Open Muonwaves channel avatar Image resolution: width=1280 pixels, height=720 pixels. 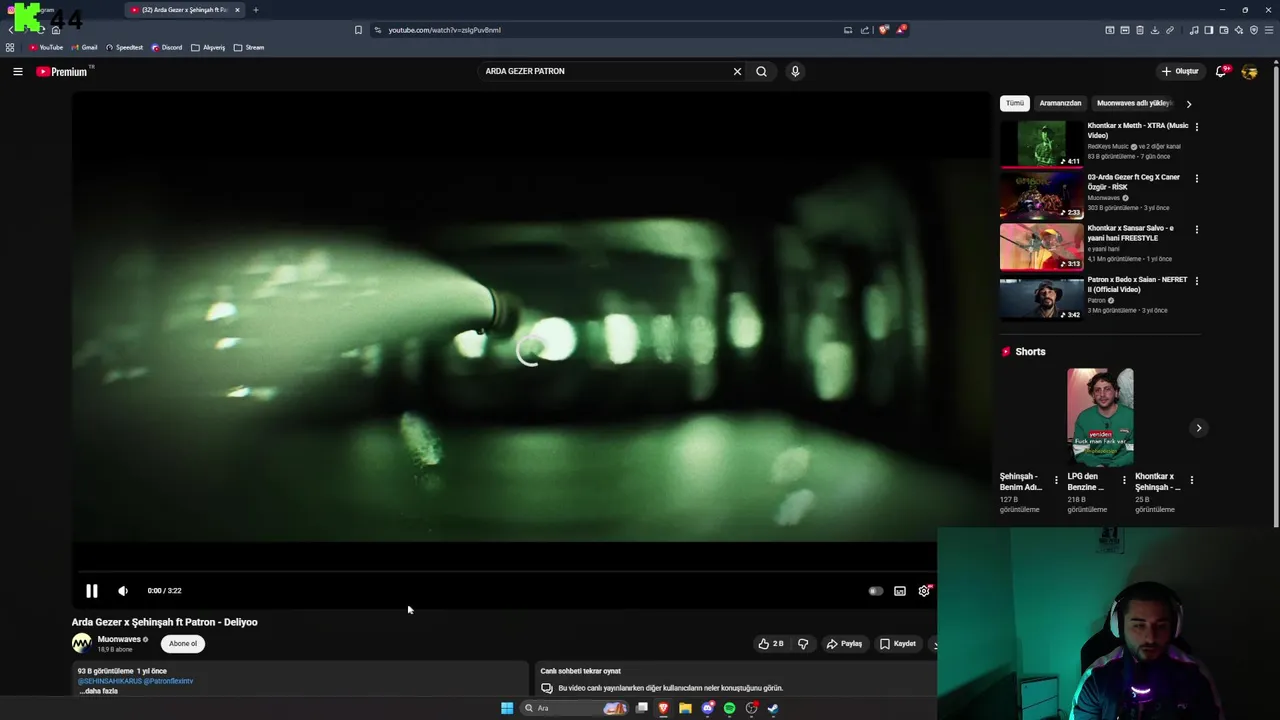click(x=82, y=643)
